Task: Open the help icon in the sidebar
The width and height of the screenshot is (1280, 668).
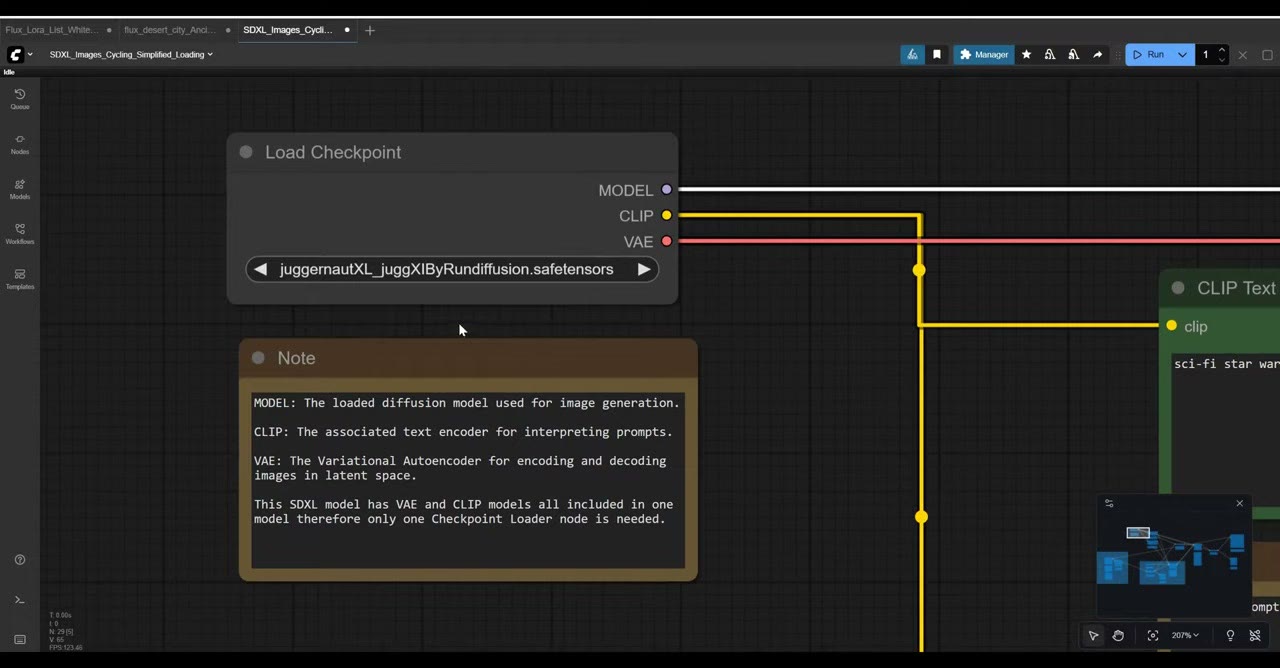Action: click(x=19, y=560)
